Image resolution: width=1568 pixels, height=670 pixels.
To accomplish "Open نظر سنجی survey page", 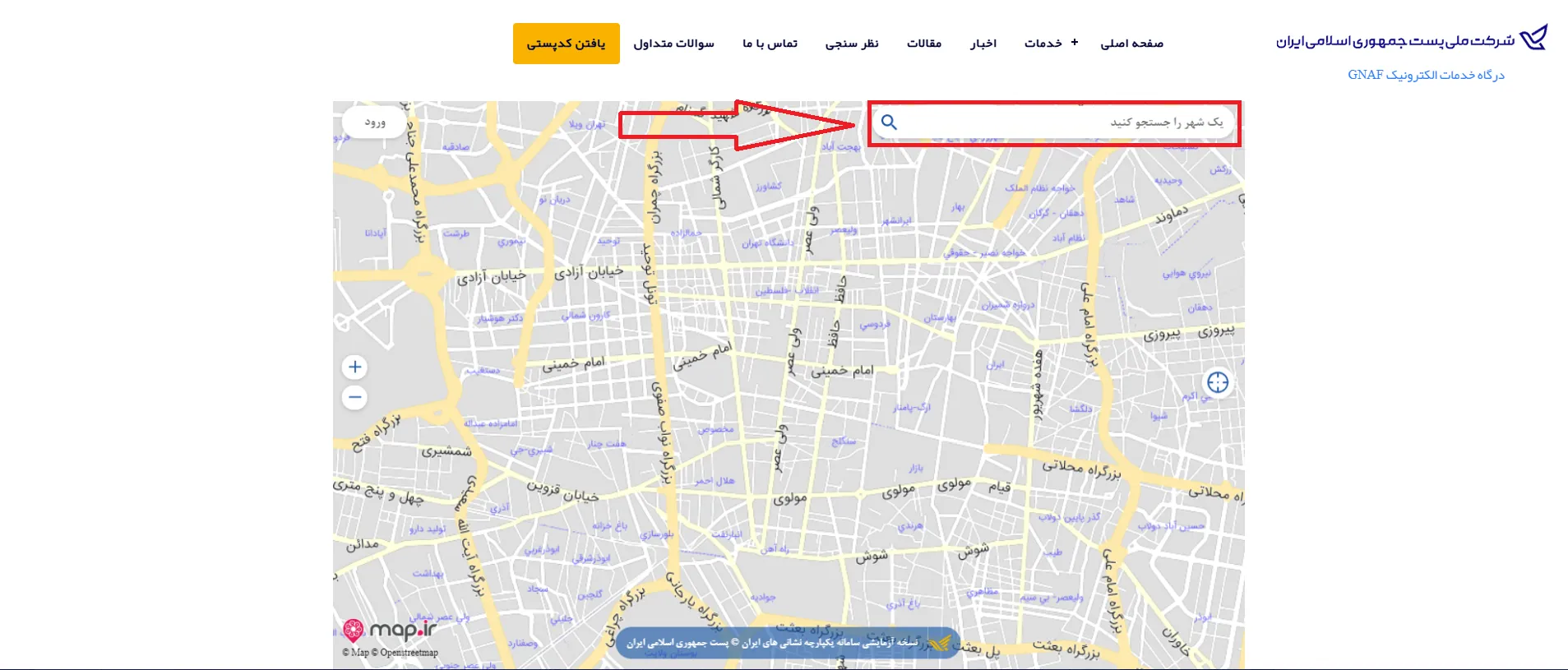I will pos(852,44).
